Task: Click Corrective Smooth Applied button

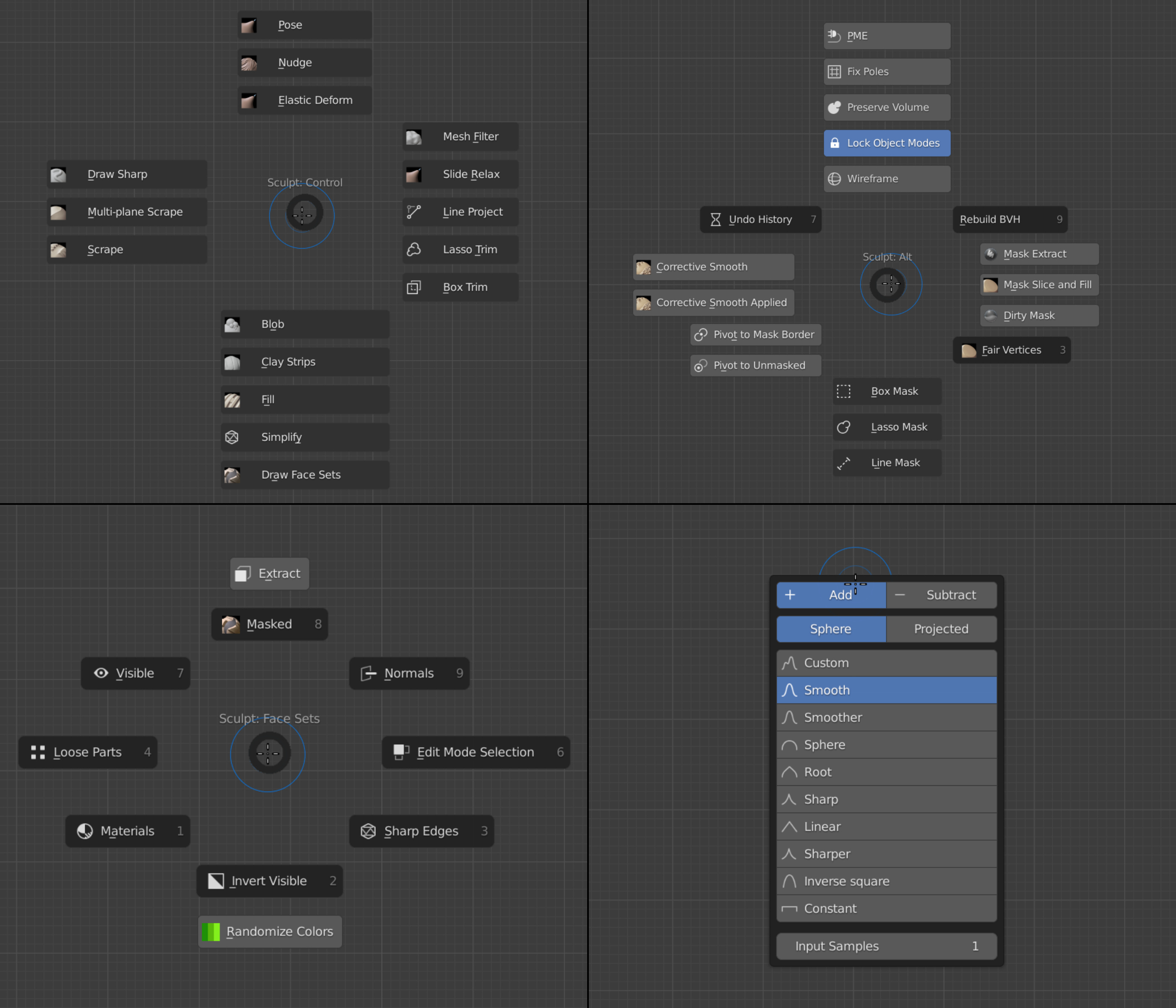Action: 713,302
